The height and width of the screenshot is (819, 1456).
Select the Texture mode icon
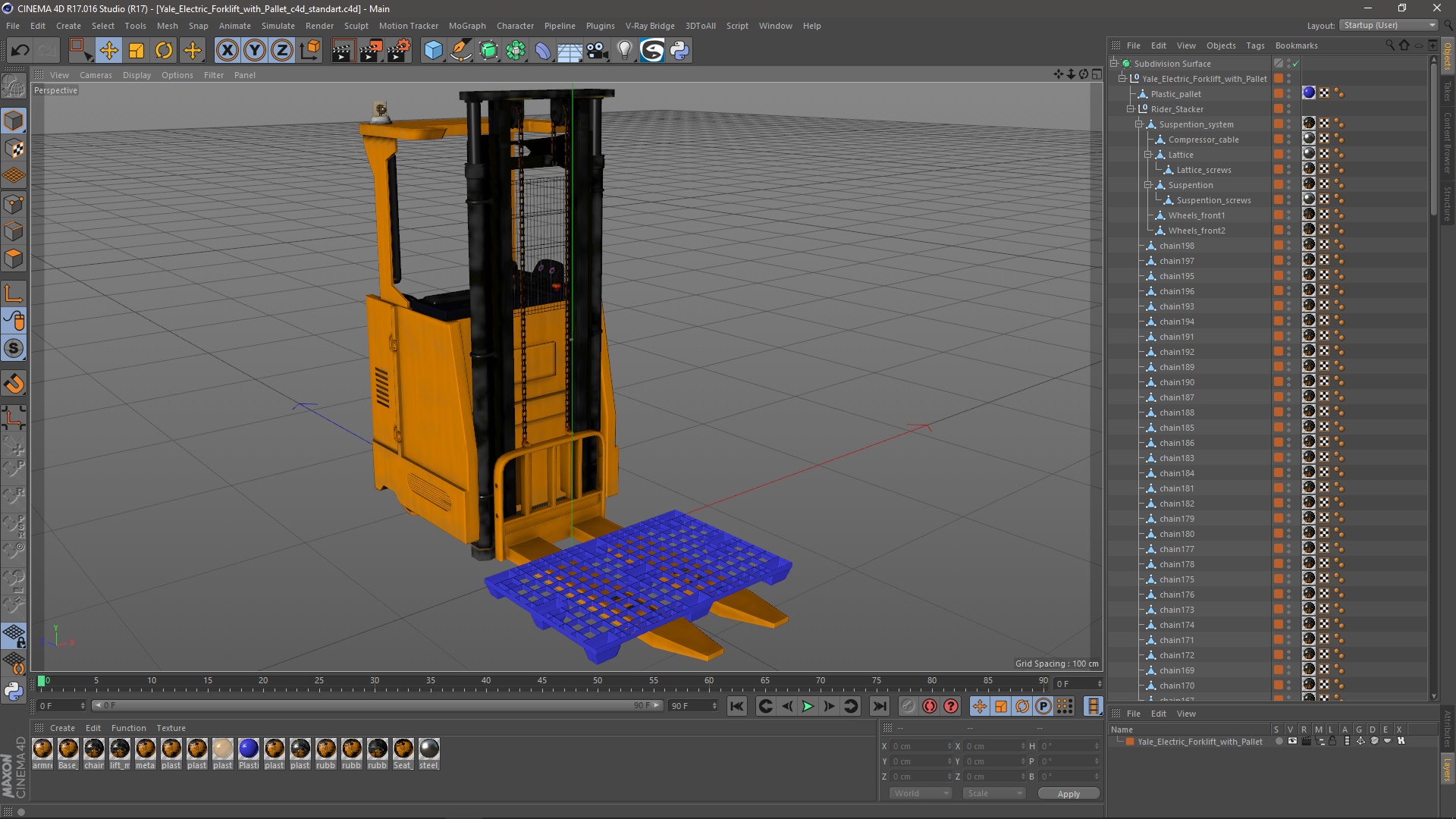14,149
